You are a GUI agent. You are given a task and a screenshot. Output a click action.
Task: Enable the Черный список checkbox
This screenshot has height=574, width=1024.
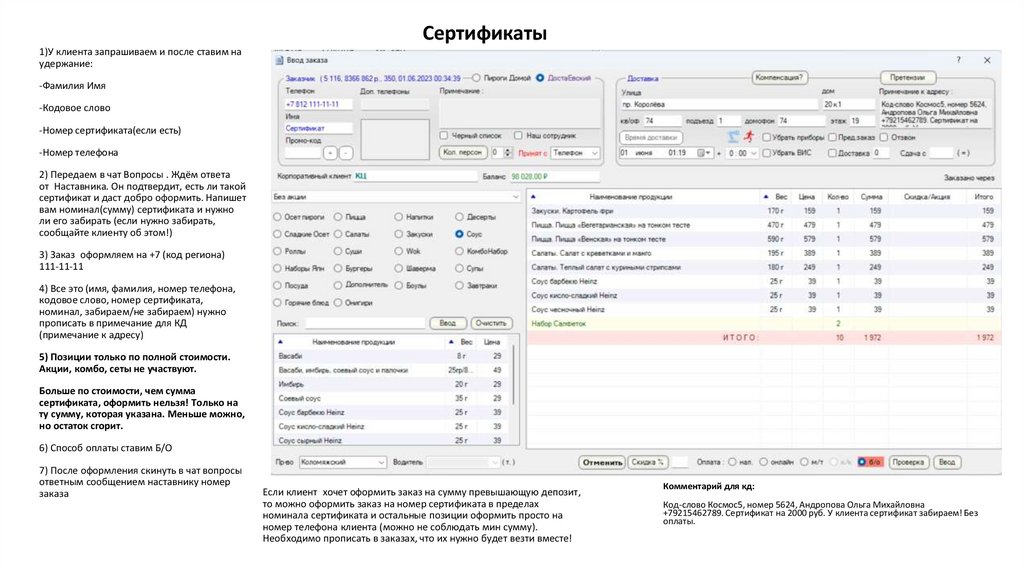tap(444, 135)
